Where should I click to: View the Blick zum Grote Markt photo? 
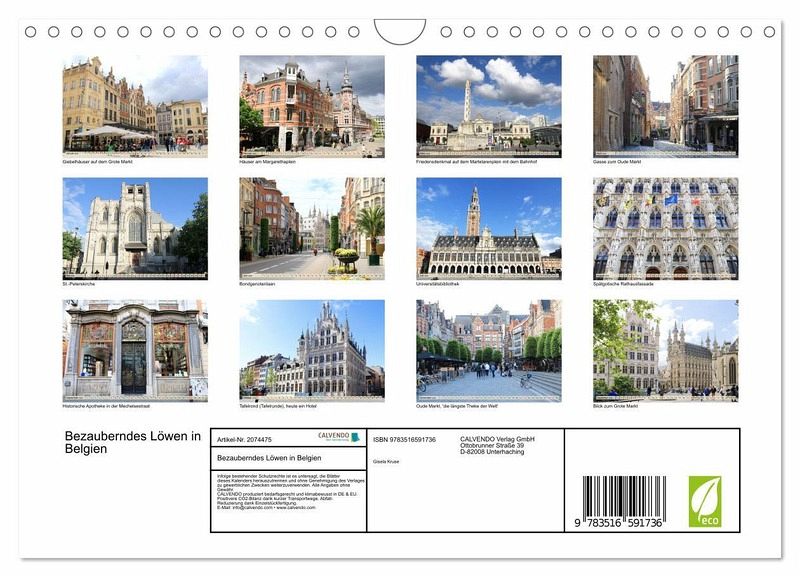click(x=665, y=348)
